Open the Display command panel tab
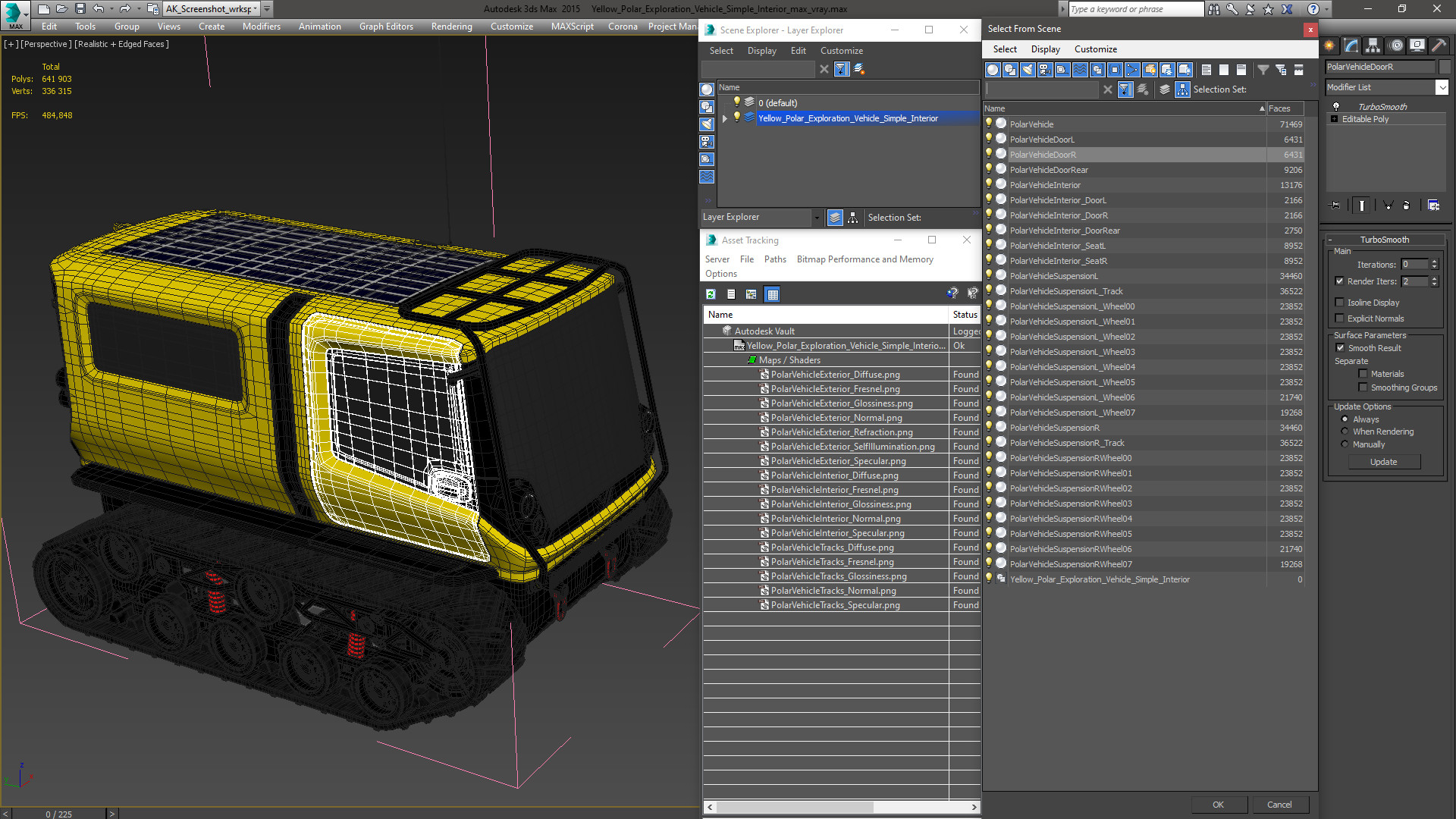This screenshot has width=1456, height=819. click(x=1417, y=45)
